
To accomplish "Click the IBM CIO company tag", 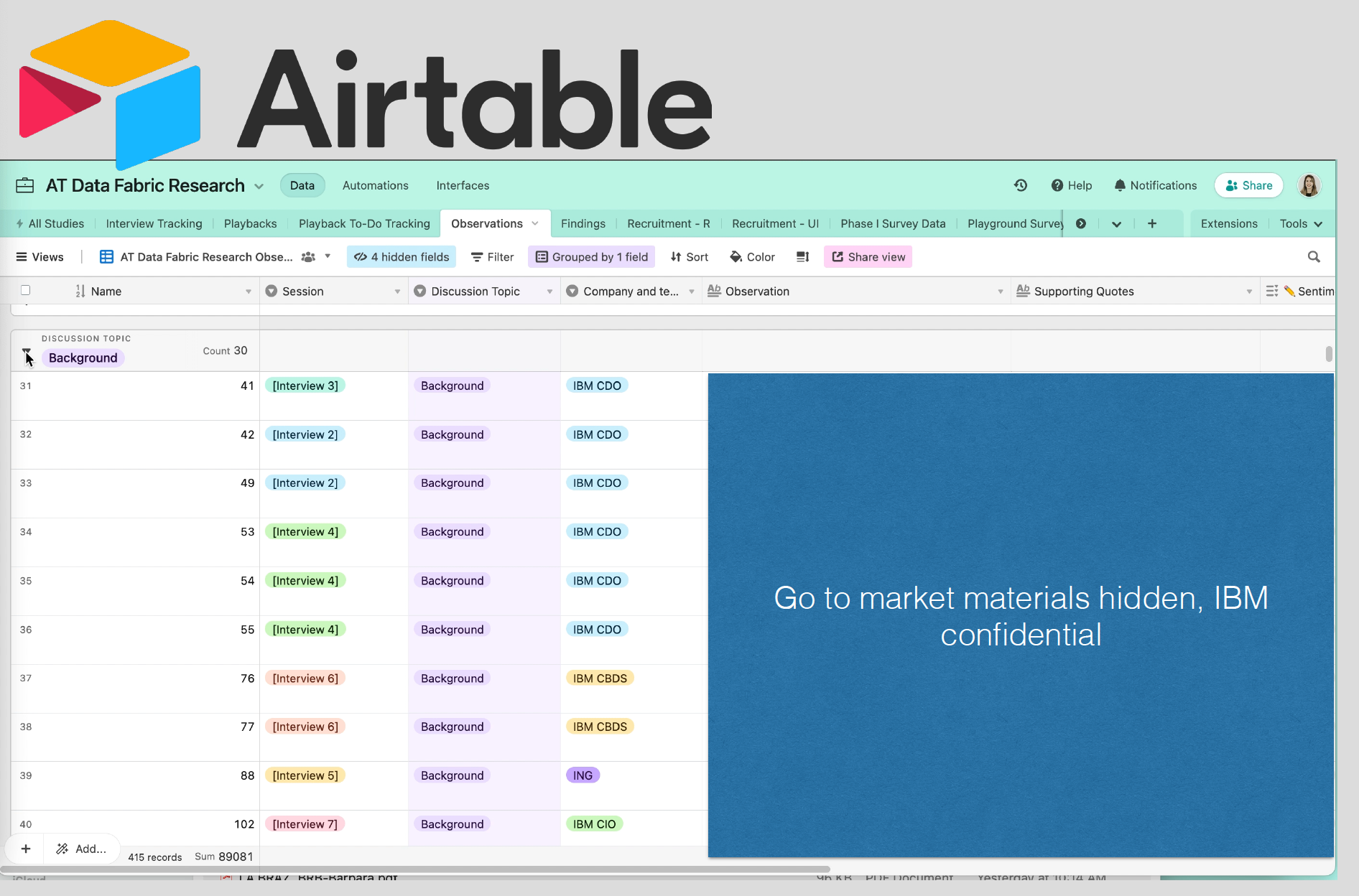I will [594, 824].
